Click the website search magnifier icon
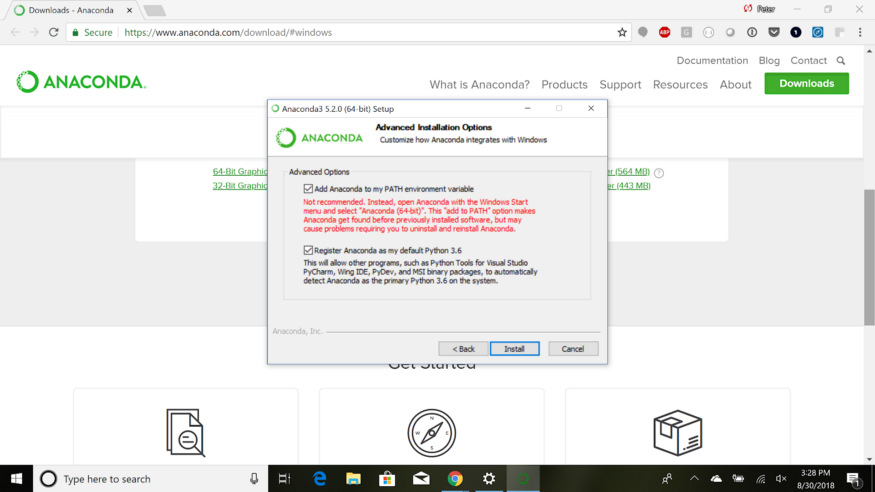Image resolution: width=875 pixels, height=492 pixels. tap(840, 60)
